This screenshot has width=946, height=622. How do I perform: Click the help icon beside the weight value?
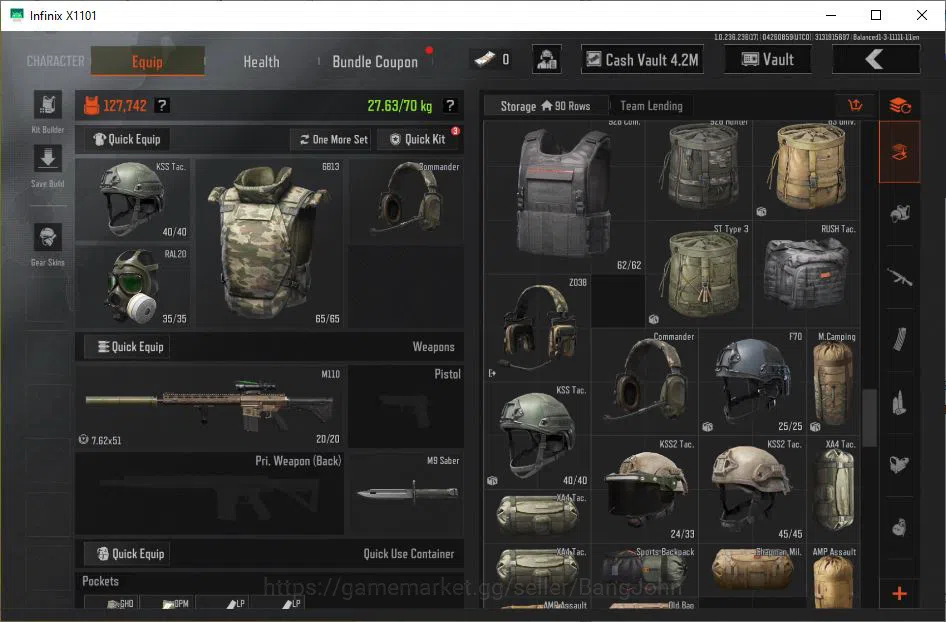click(450, 106)
